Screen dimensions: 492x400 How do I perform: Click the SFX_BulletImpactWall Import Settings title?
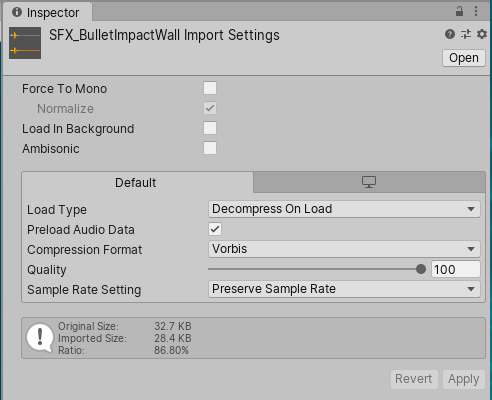(164, 35)
